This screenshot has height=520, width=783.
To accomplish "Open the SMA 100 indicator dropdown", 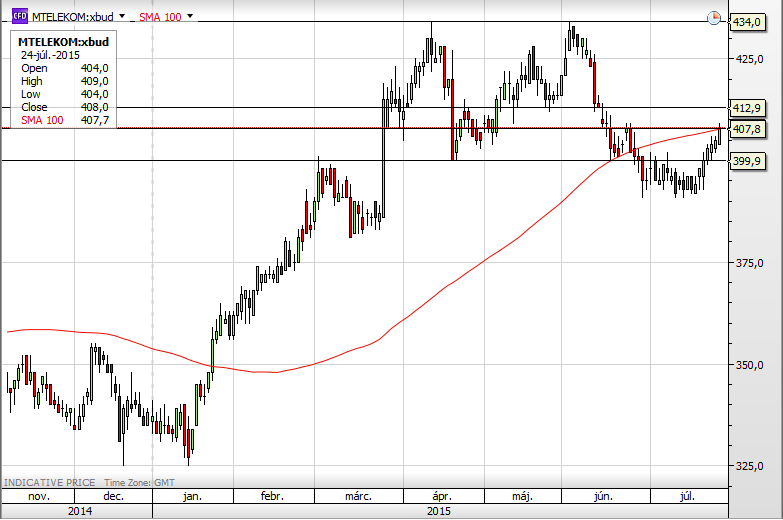I will 190,16.
